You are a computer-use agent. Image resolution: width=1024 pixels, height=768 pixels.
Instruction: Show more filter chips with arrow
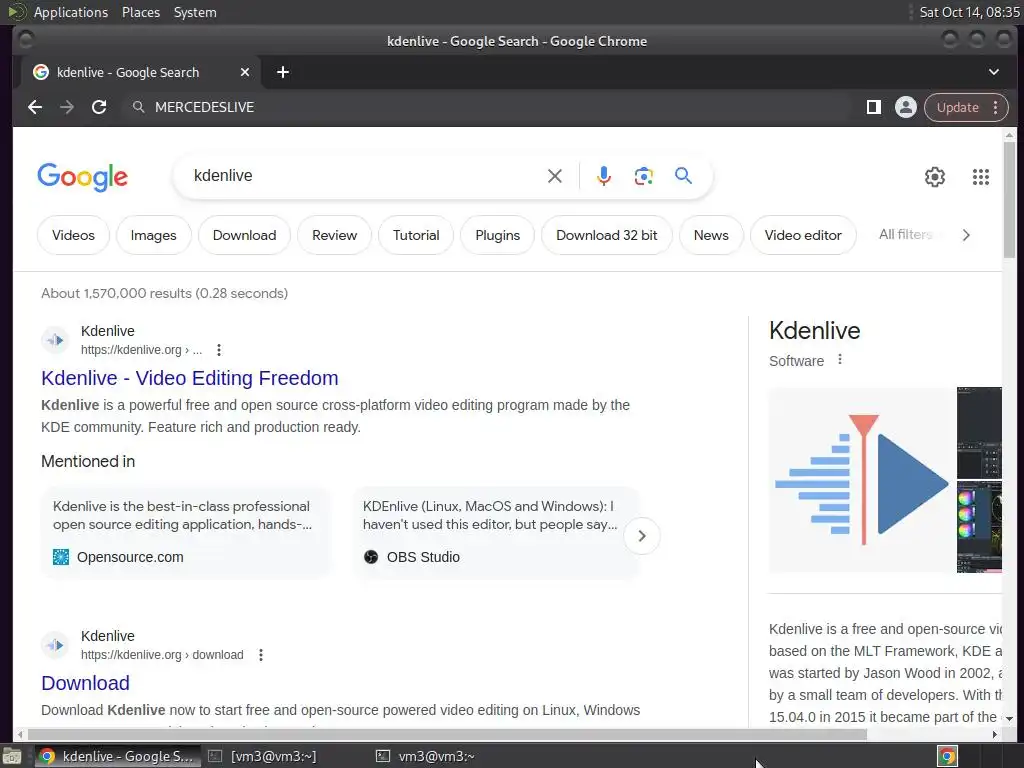click(x=966, y=235)
